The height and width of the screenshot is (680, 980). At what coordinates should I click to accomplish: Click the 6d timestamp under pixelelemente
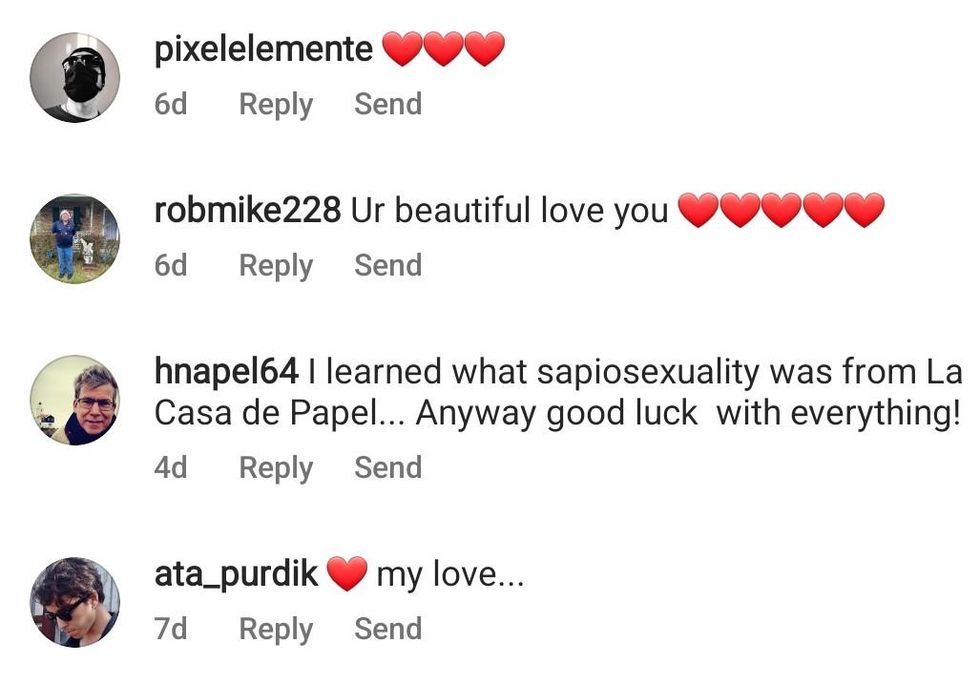171,104
